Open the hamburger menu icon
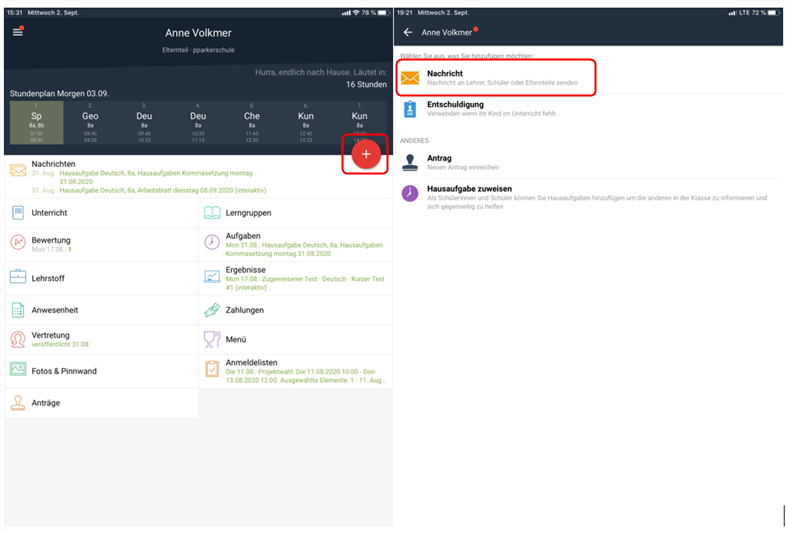The height and width of the screenshot is (533, 786). point(18,32)
